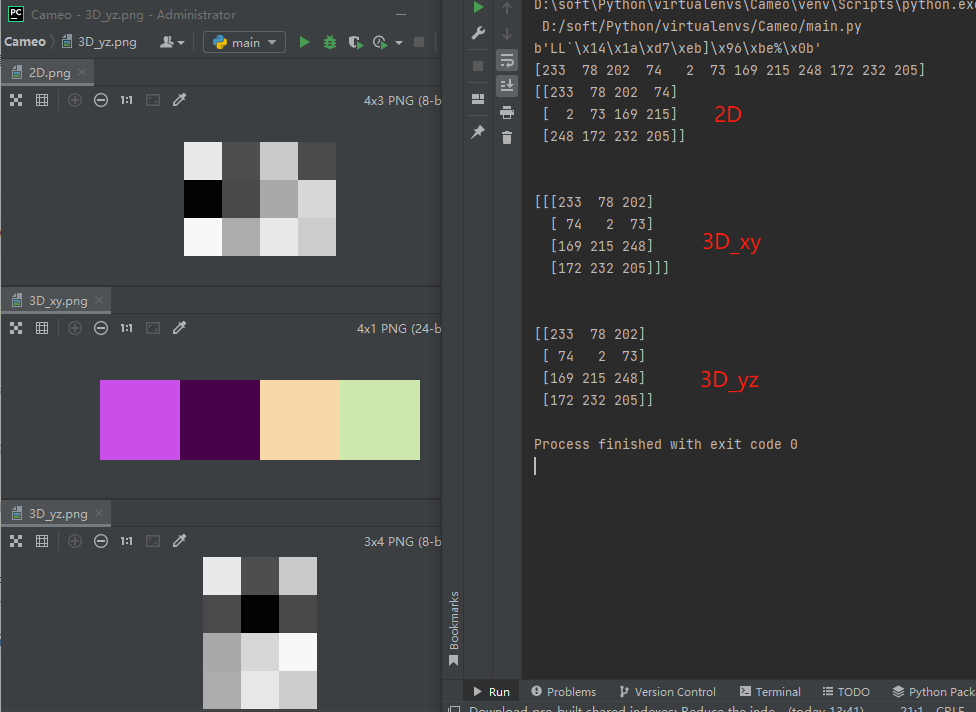Open the user account dropdown
976x712 pixels.
click(173, 42)
